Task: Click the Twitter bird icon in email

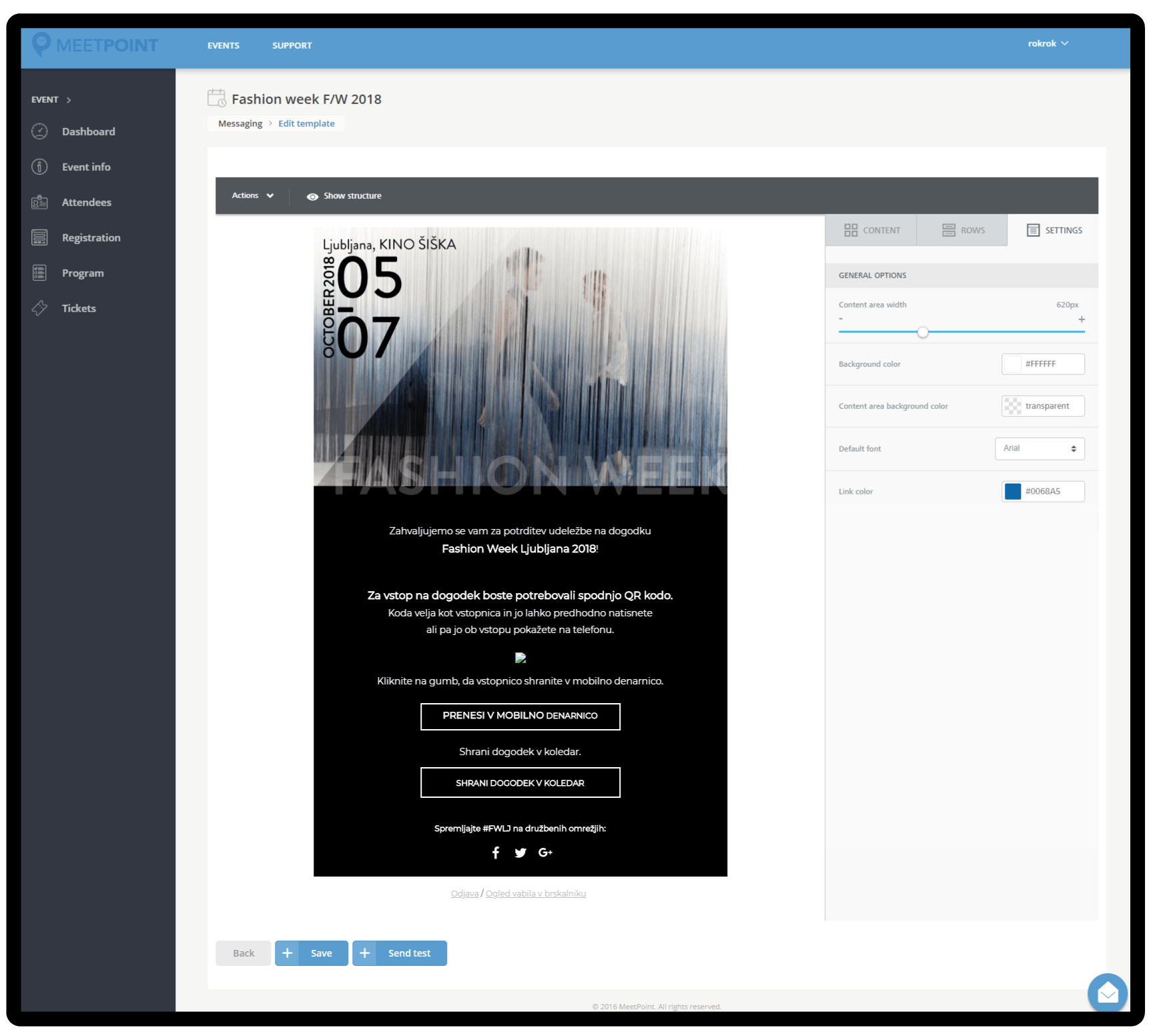Action: point(520,853)
